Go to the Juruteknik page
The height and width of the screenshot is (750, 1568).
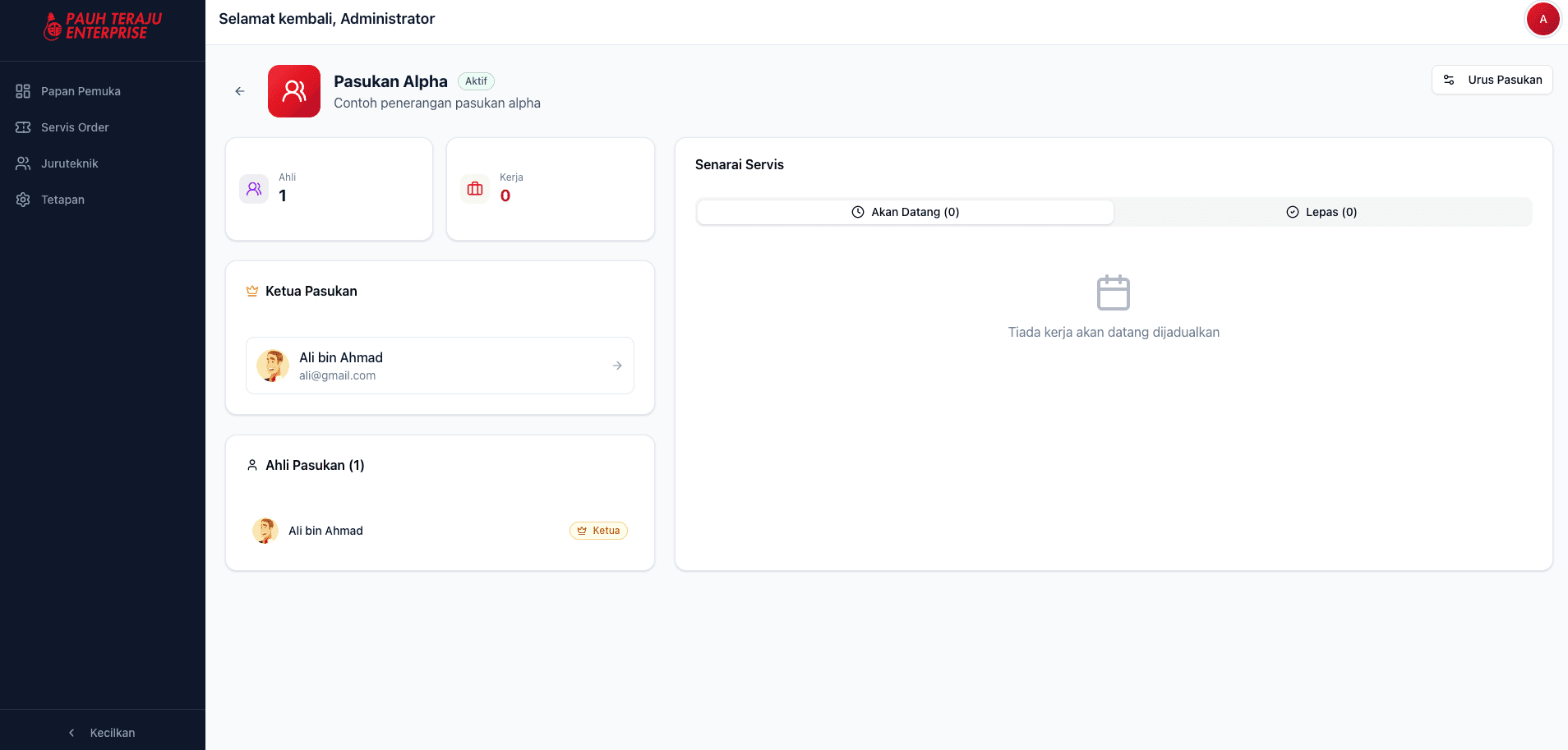point(70,163)
